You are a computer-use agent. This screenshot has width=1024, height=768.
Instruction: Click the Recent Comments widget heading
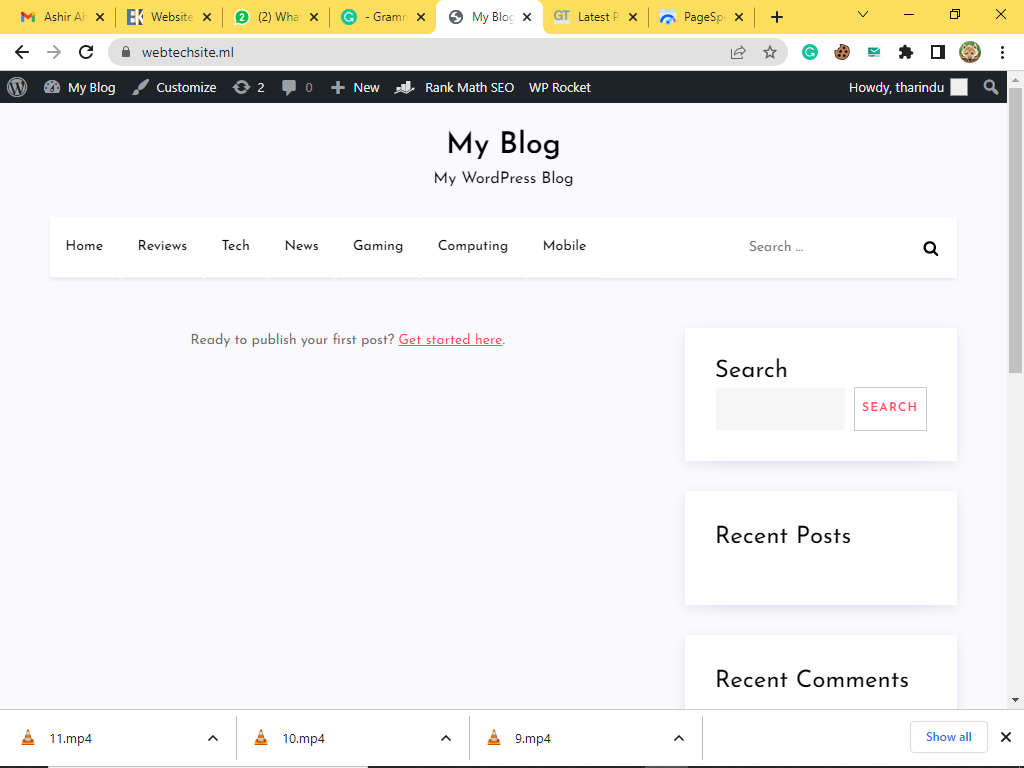click(812, 679)
